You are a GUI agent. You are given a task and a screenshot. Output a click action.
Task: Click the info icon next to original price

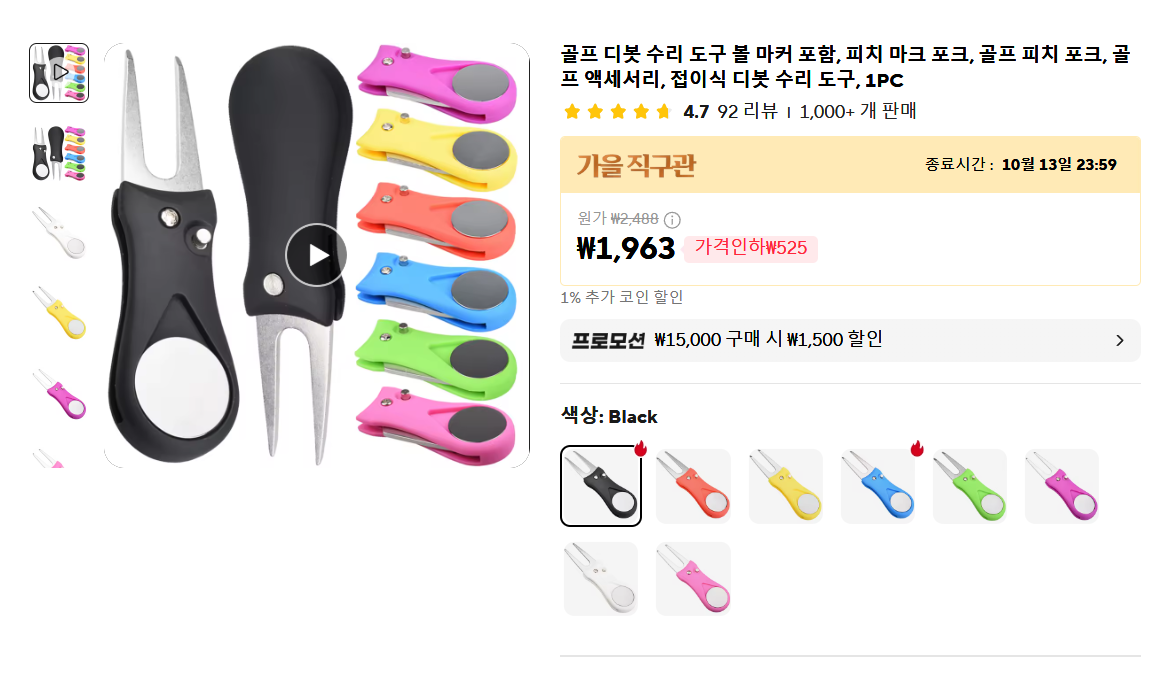672,220
